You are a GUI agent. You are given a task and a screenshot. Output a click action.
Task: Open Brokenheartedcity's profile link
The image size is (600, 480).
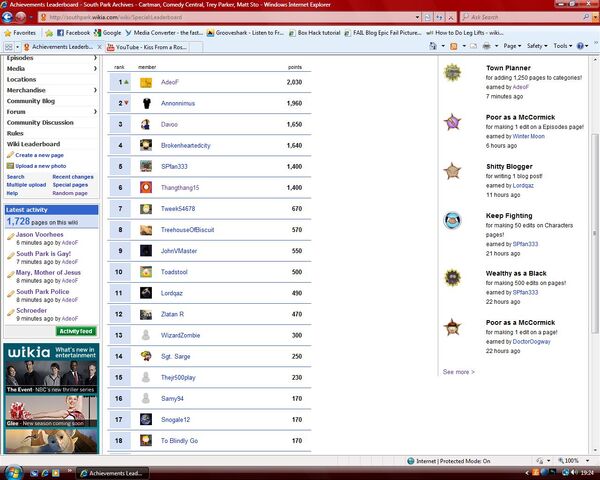[x=186, y=145]
